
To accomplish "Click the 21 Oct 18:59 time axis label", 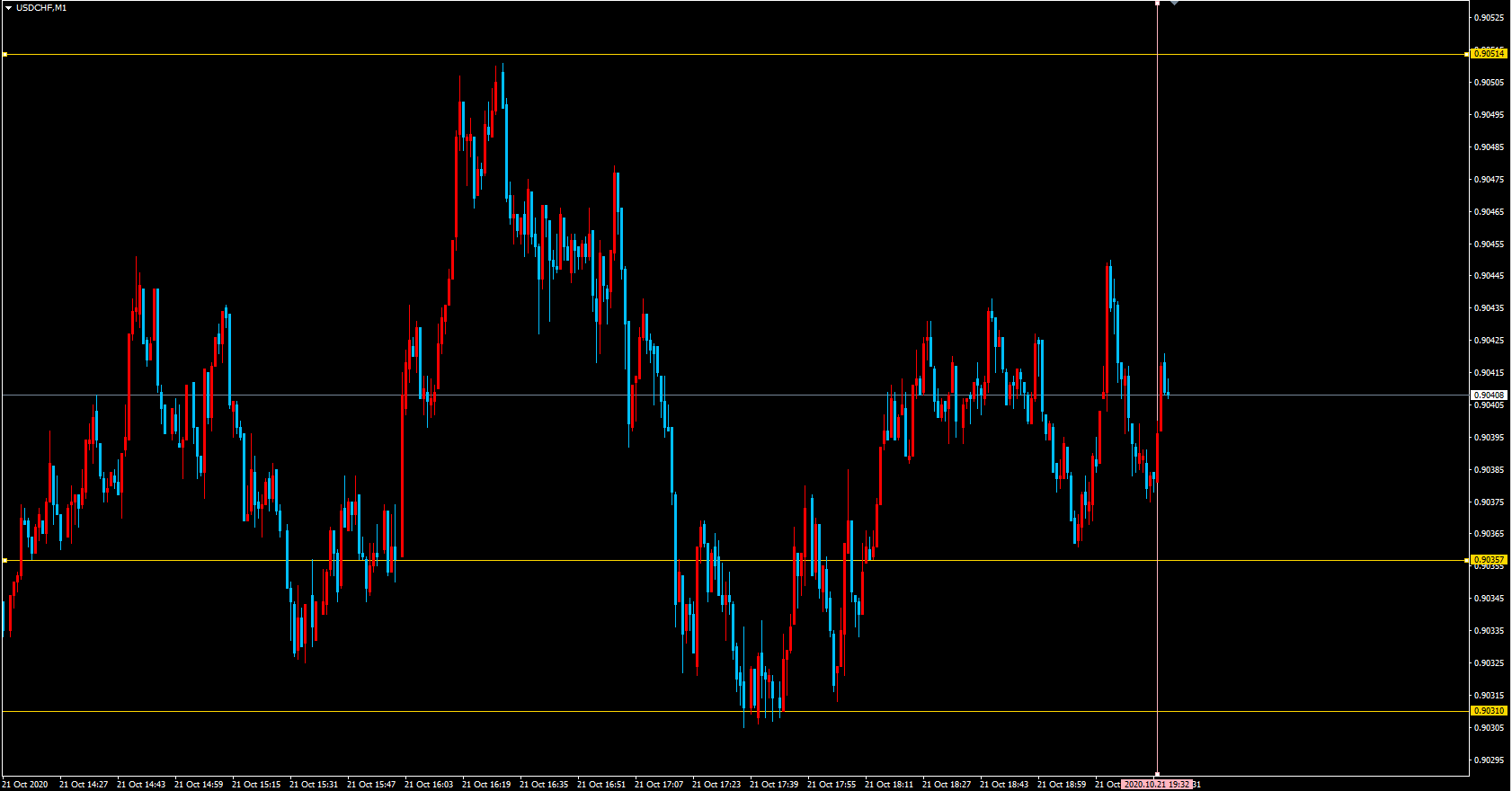I will click(1062, 785).
